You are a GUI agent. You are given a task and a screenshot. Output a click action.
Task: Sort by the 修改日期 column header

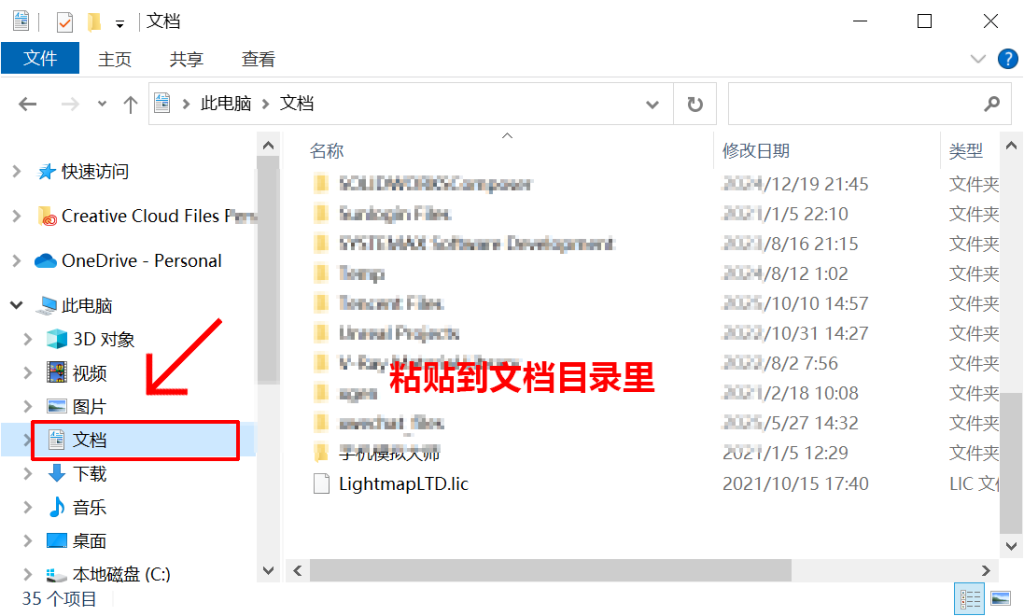click(x=756, y=151)
